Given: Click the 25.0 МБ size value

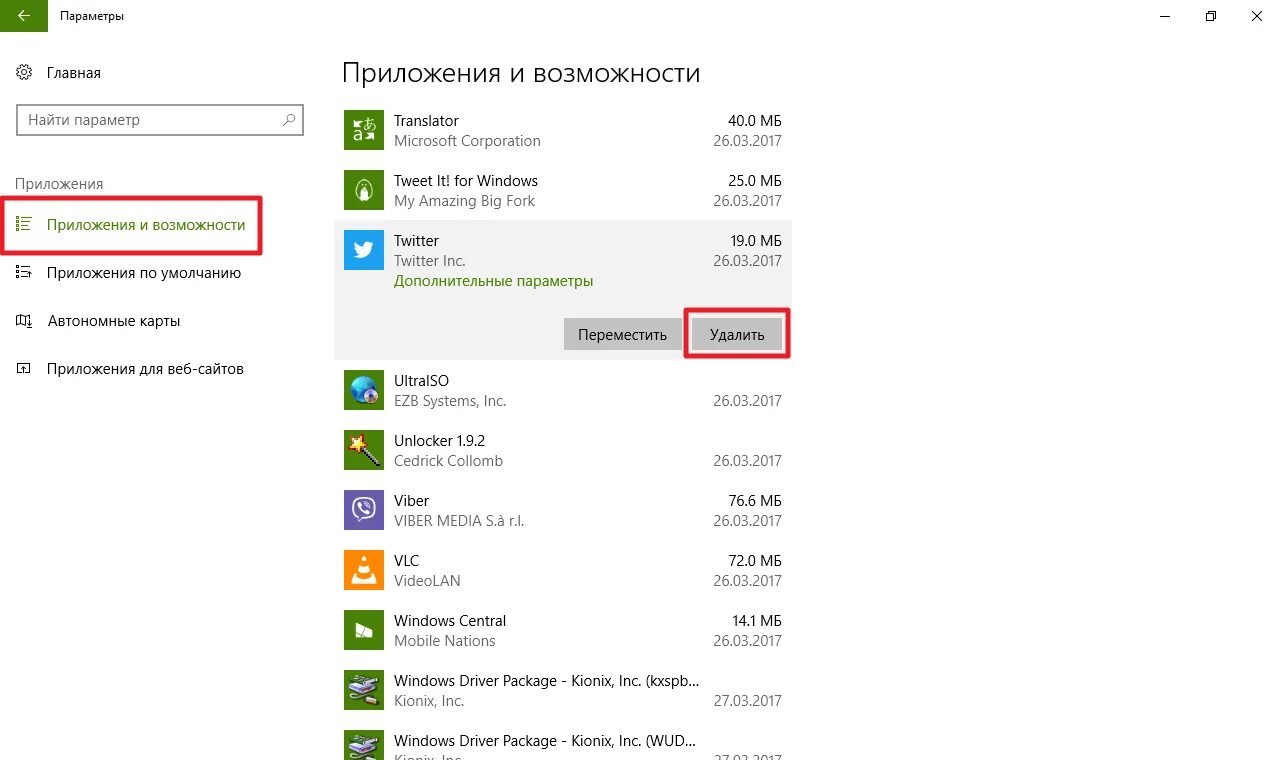Looking at the screenshot, I should 755,181.
